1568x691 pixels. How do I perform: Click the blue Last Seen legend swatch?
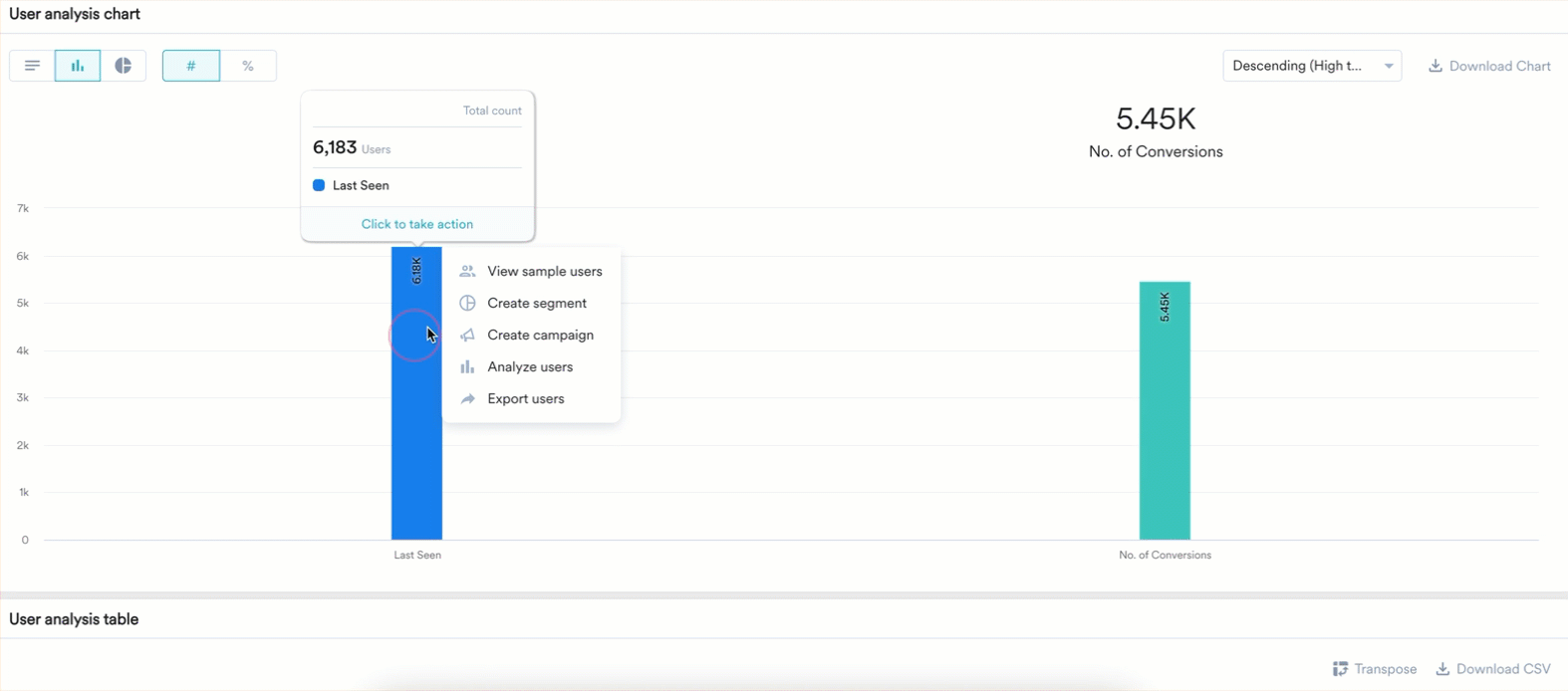[319, 185]
